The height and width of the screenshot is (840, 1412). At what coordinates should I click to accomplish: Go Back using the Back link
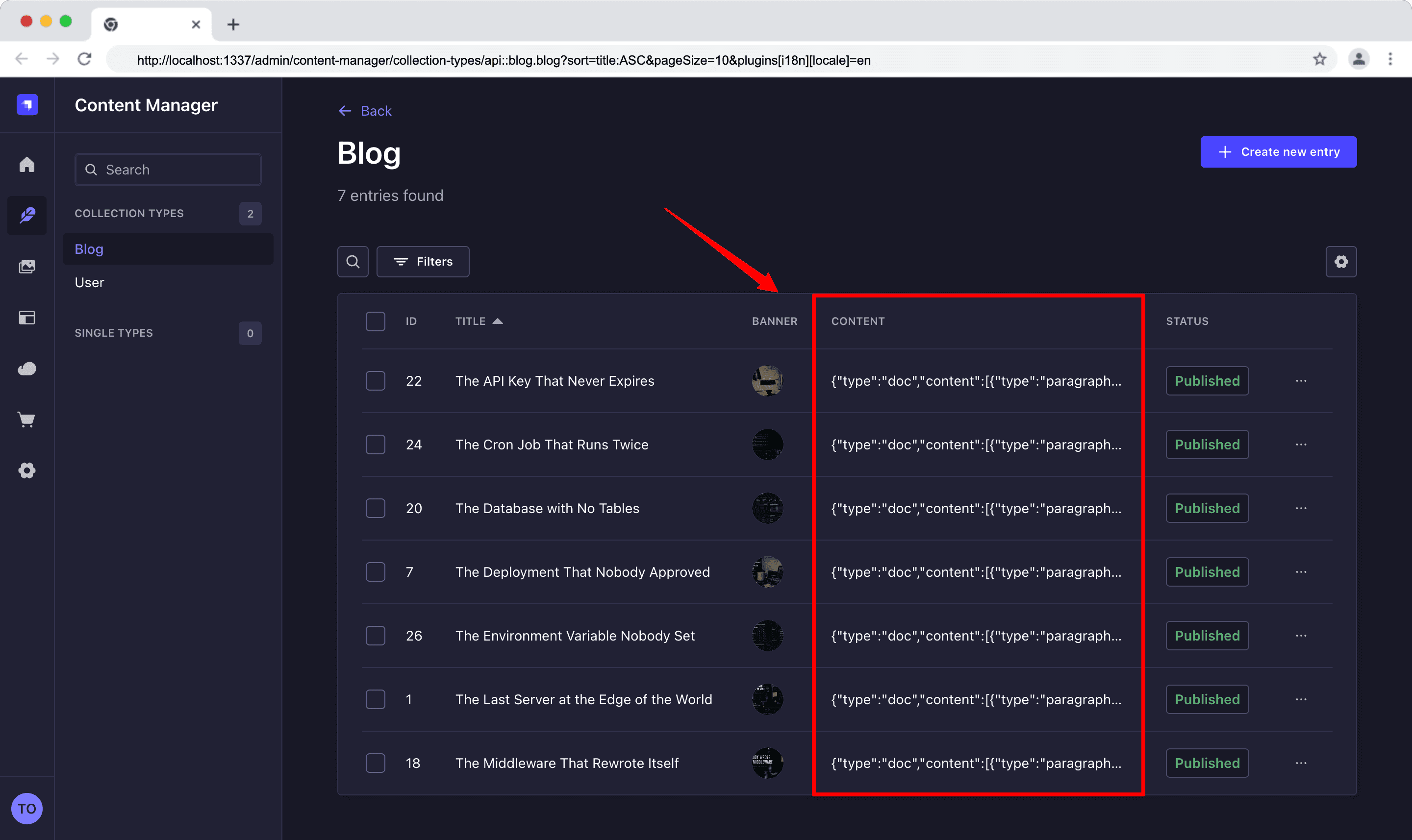click(365, 111)
